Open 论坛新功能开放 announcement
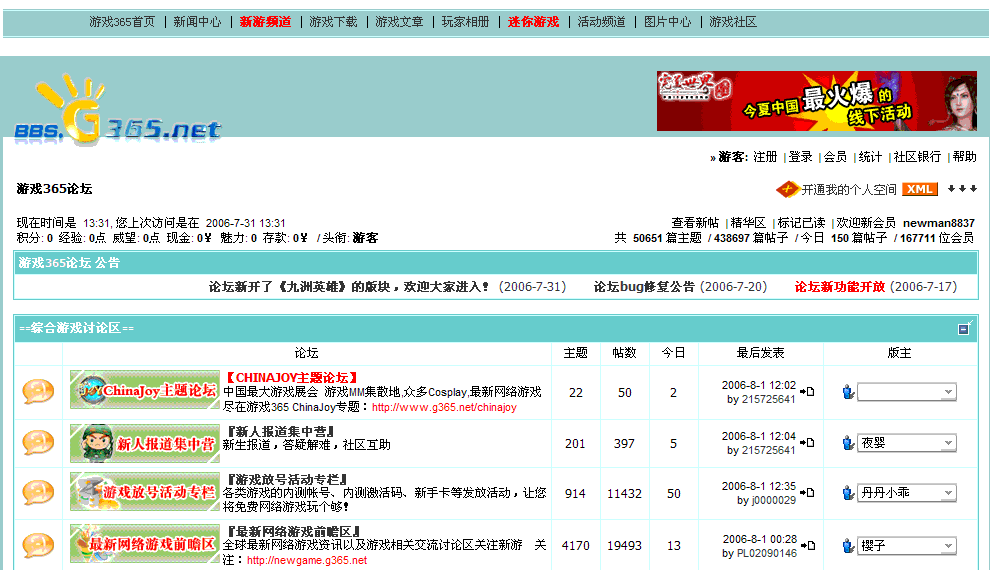 click(840, 287)
